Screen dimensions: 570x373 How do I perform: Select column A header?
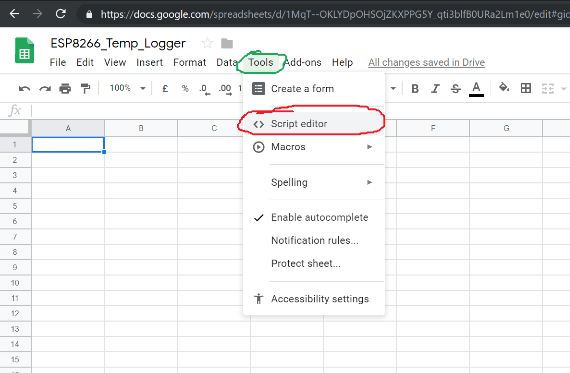[x=68, y=128]
